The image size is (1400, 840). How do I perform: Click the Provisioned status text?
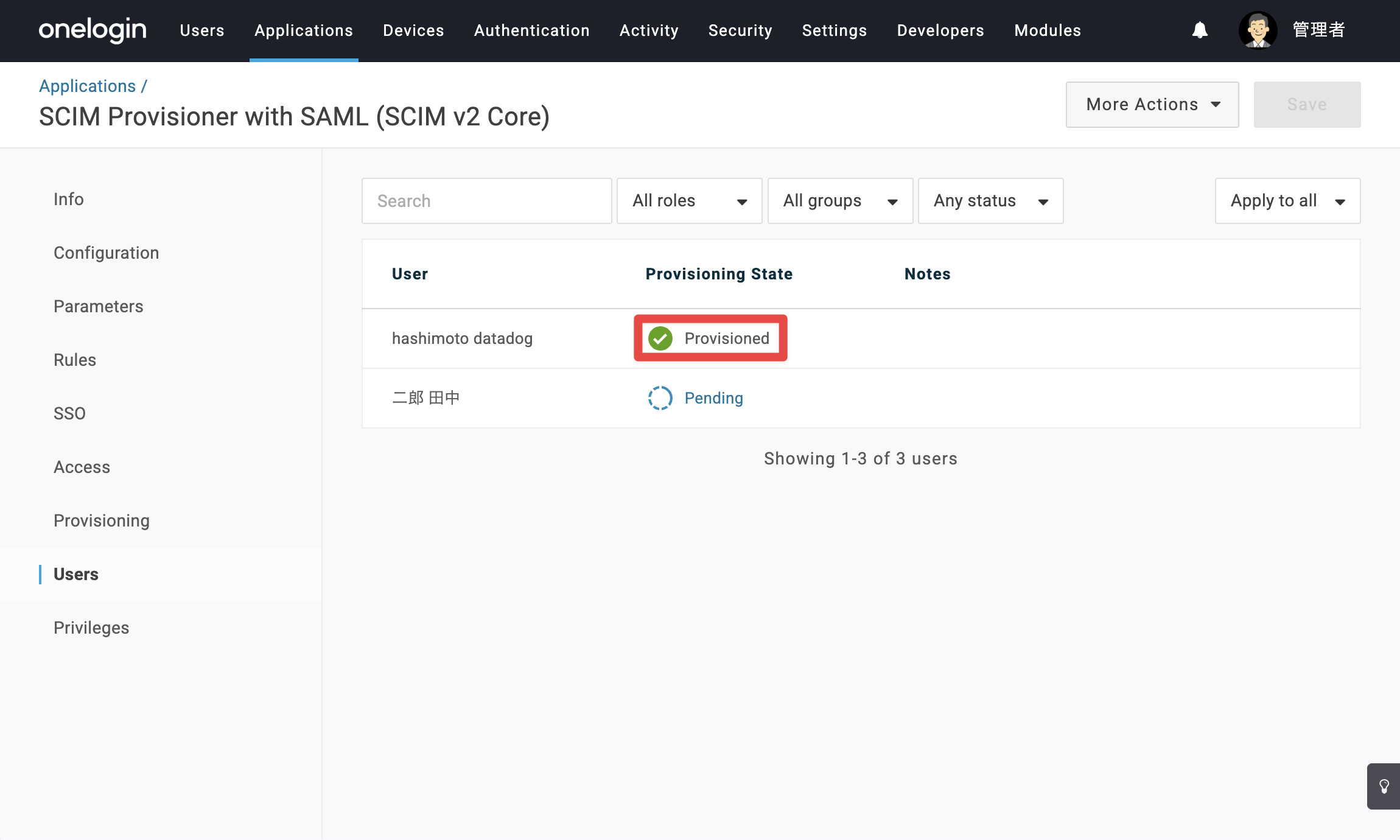point(727,338)
